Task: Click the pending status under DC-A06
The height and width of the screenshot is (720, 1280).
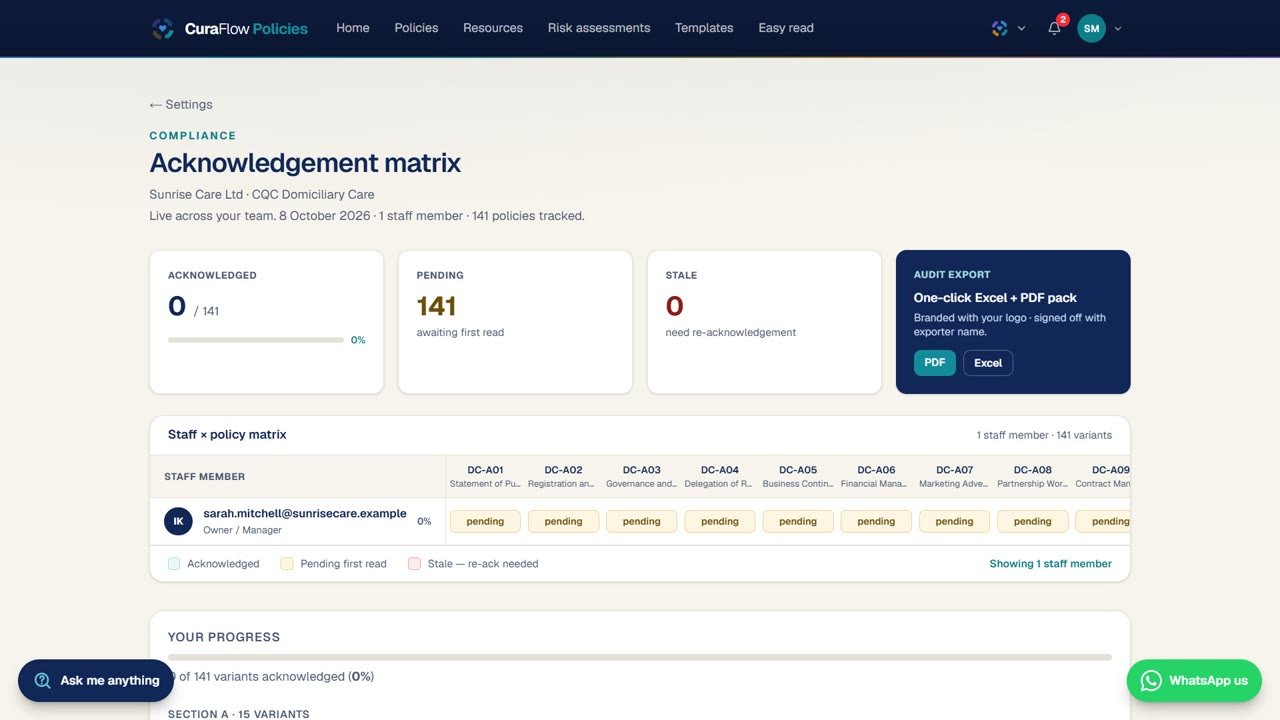Action: 876,521
